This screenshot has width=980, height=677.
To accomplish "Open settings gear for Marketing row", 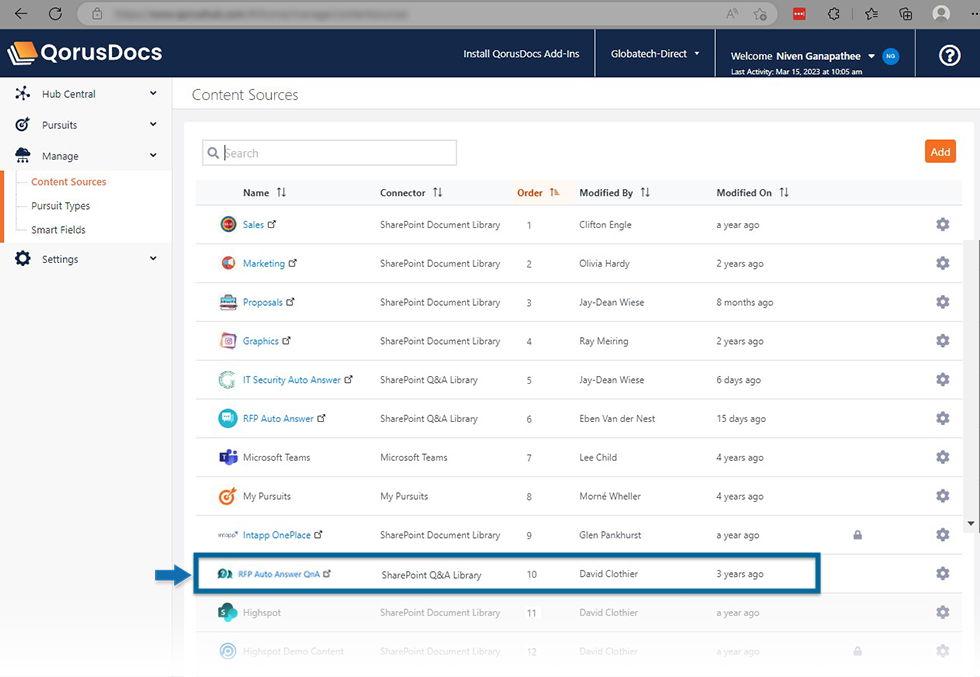I will tap(942, 263).
